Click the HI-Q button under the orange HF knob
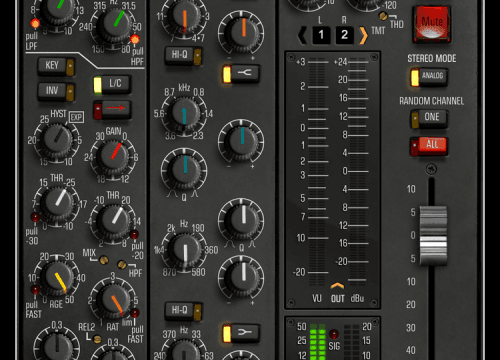 coord(184,55)
